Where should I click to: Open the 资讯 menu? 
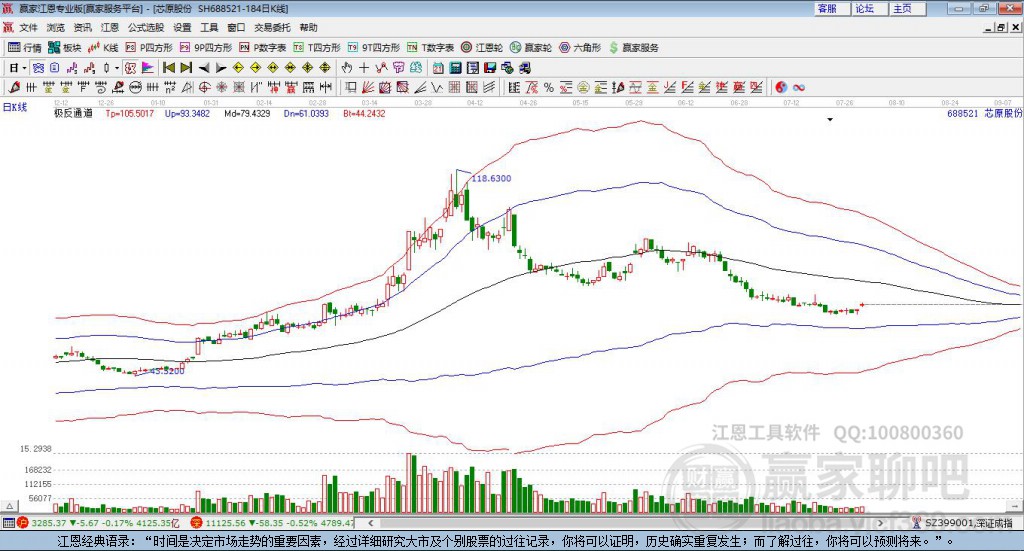click(82, 27)
